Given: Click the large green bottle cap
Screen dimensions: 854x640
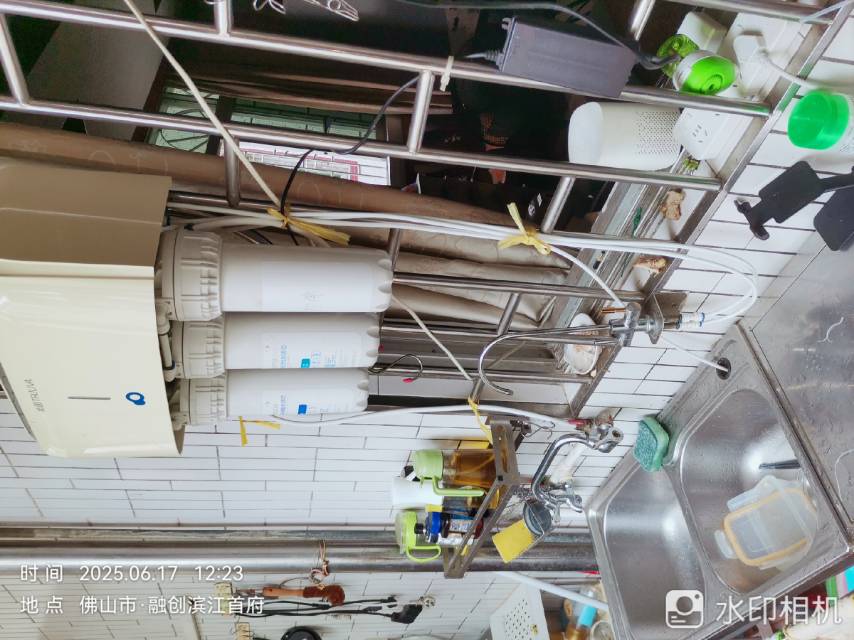Looking at the screenshot, I should click(x=818, y=119).
